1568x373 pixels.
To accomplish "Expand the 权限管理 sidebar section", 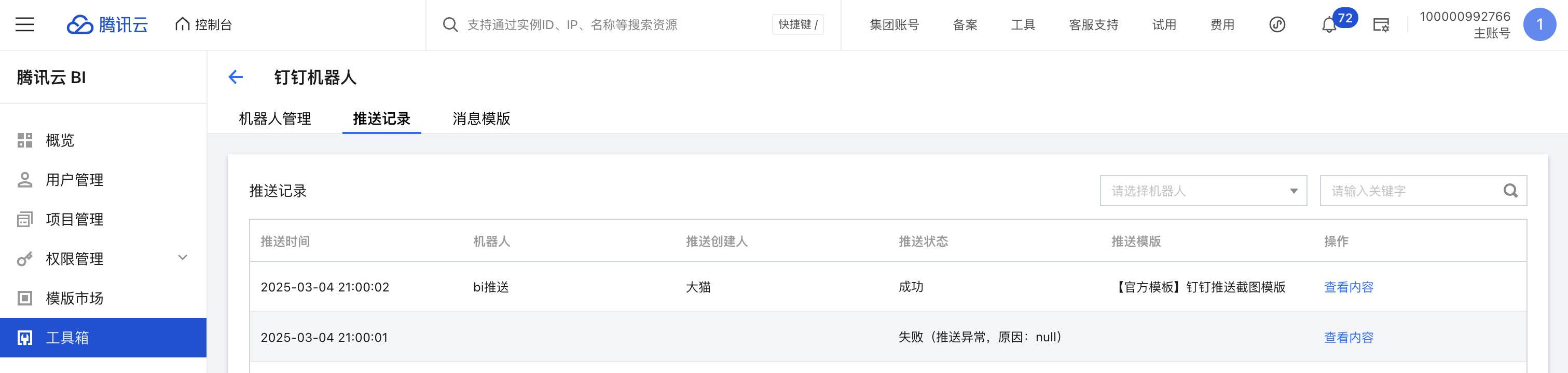I will 182,258.
